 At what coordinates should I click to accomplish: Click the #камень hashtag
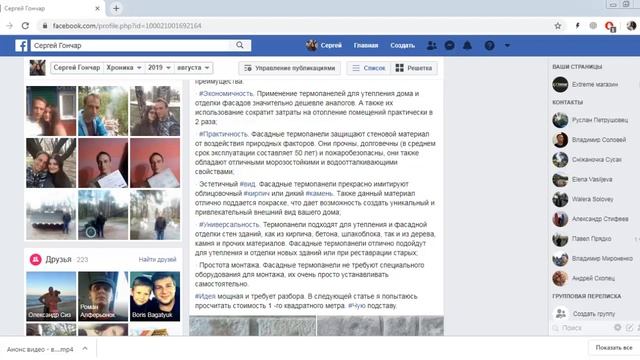coord(319,193)
